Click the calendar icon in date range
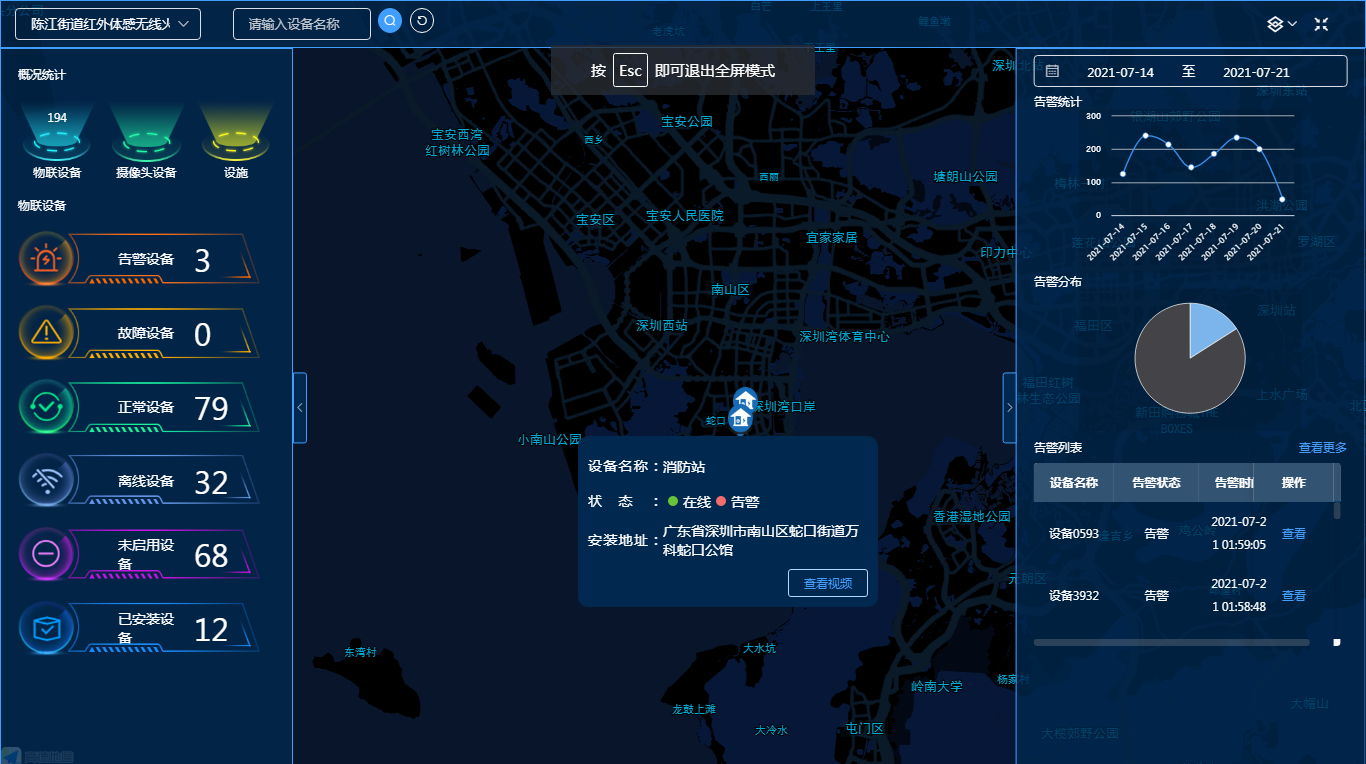1366x764 pixels. (1052, 72)
